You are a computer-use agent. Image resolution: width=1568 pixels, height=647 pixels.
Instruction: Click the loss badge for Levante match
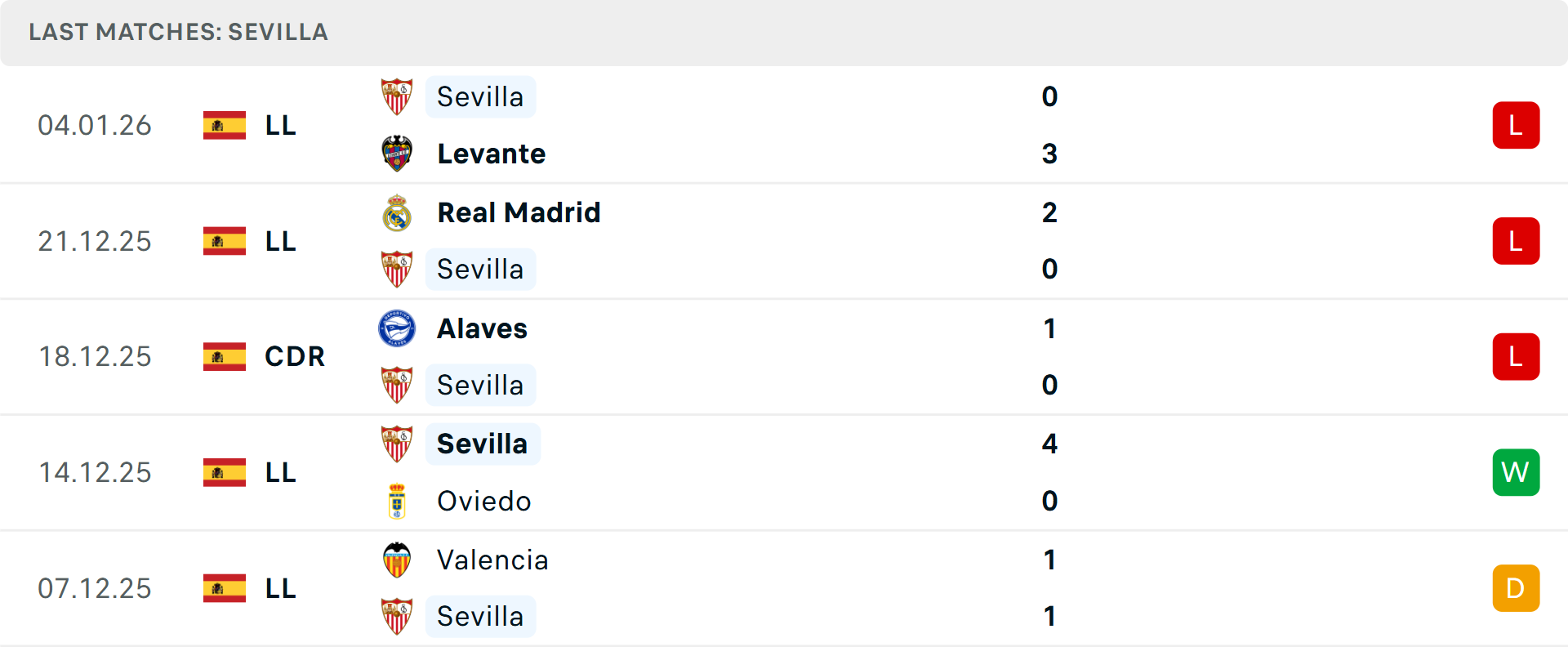1516,125
